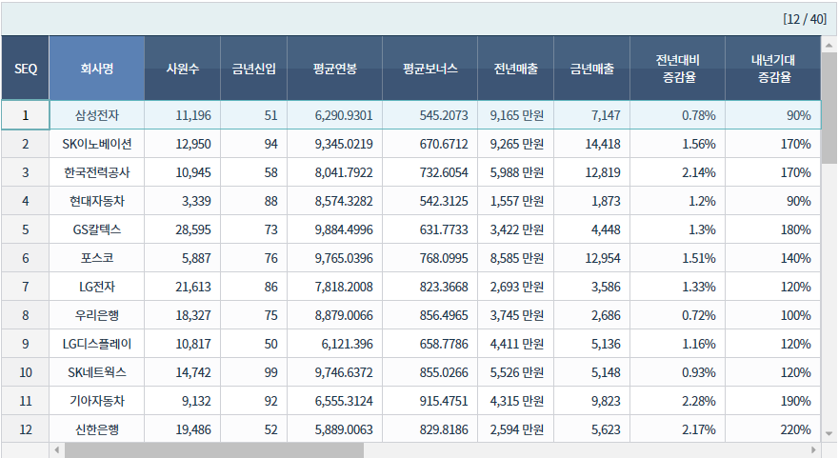The width and height of the screenshot is (839, 458).
Task: Click average salary 6,121.396 cell
Action: point(335,344)
